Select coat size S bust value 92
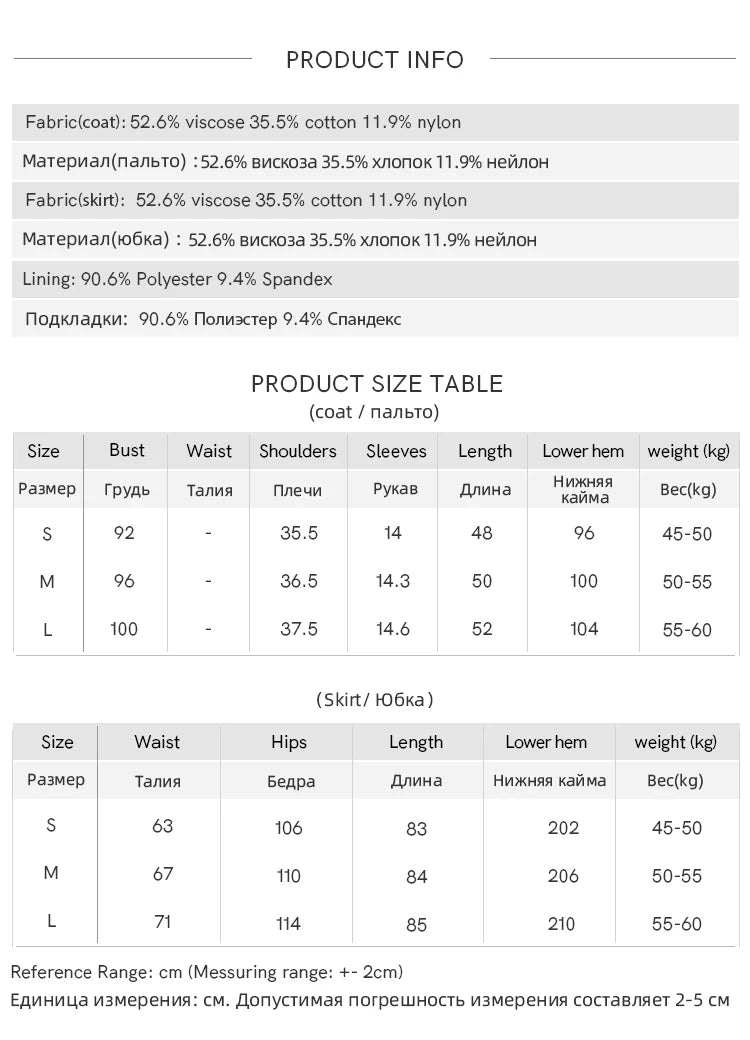Viewport: 750px width, 1040px height. point(124,533)
